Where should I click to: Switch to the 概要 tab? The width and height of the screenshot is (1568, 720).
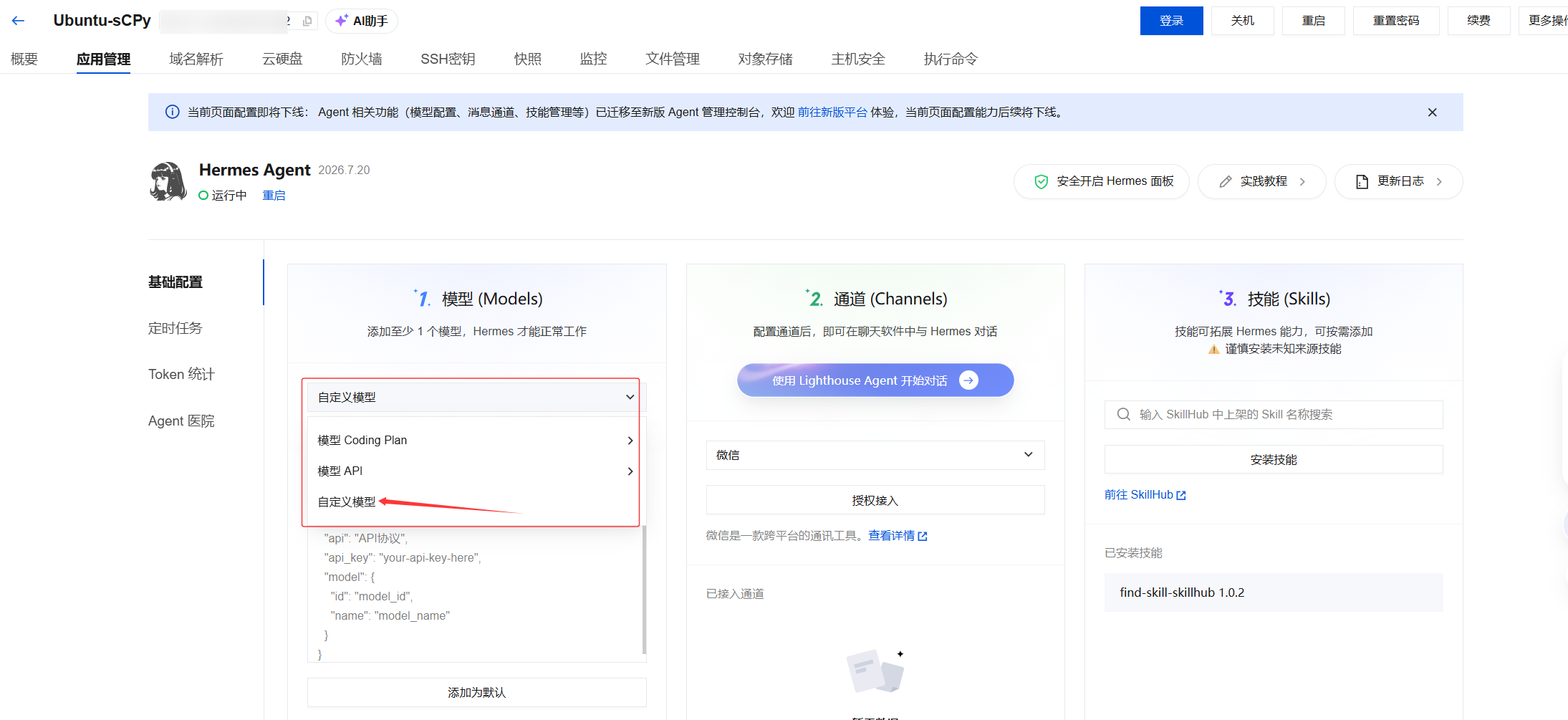(x=24, y=59)
